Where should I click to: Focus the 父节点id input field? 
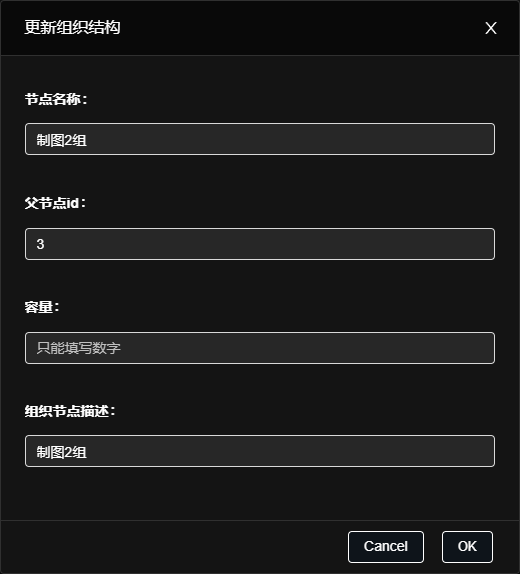260,244
